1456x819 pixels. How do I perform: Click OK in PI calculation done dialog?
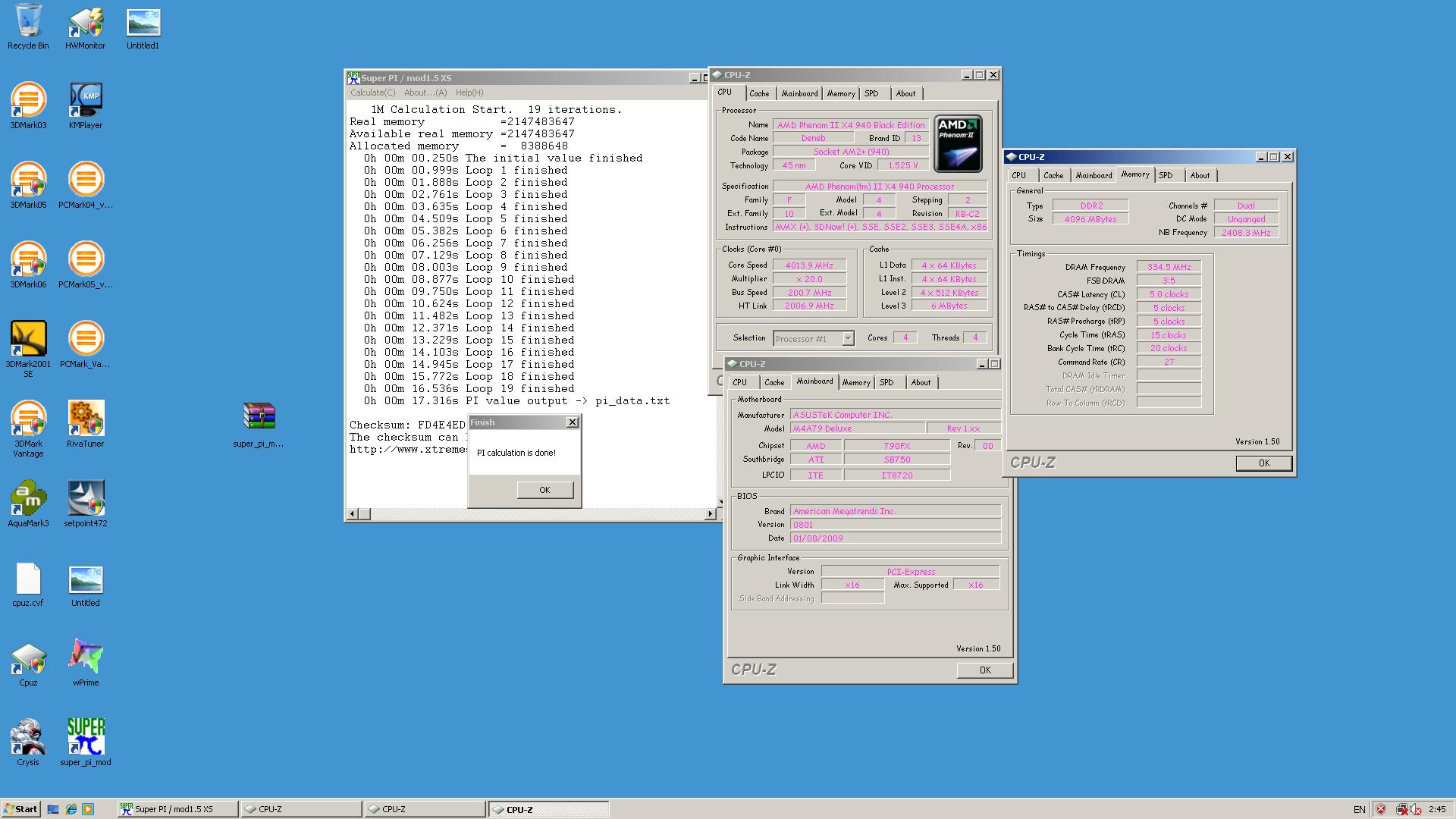544,490
